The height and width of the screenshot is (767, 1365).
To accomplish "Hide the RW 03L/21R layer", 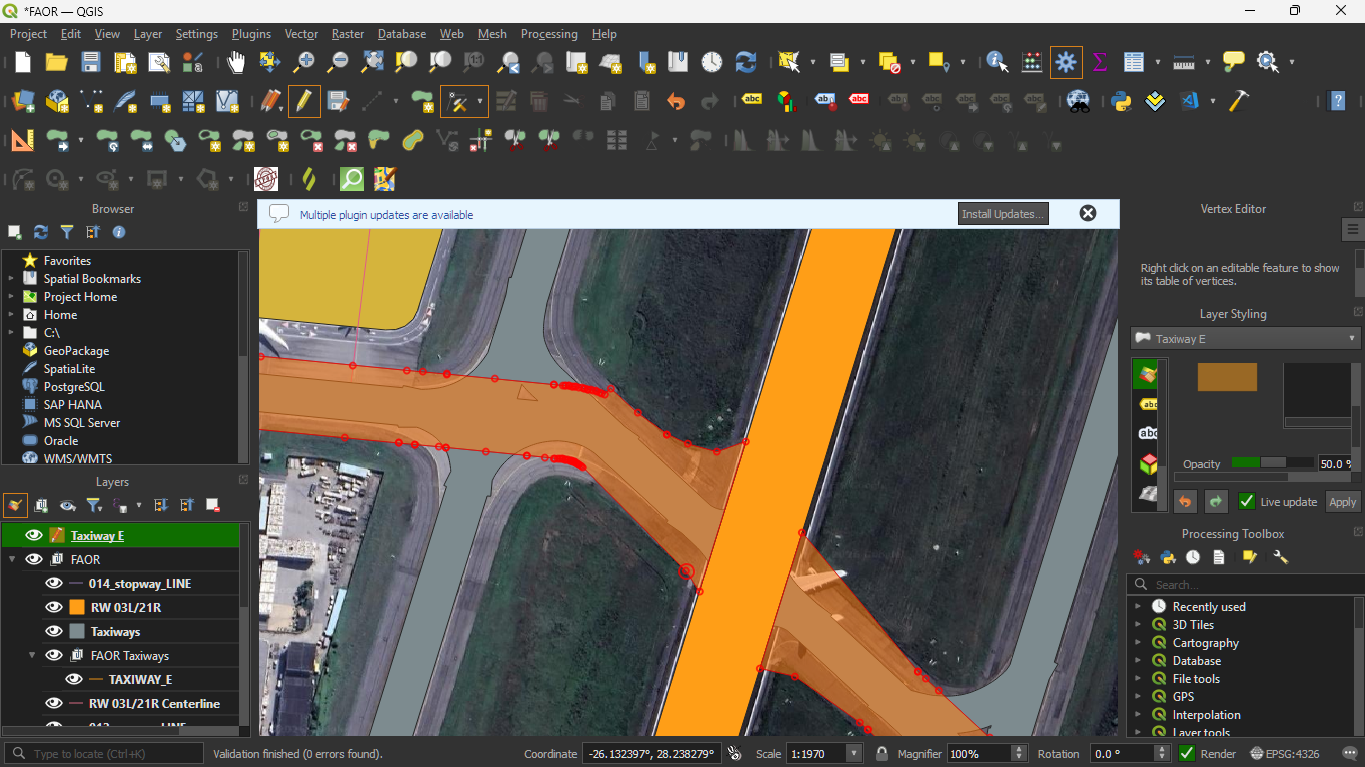I will coord(54,607).
